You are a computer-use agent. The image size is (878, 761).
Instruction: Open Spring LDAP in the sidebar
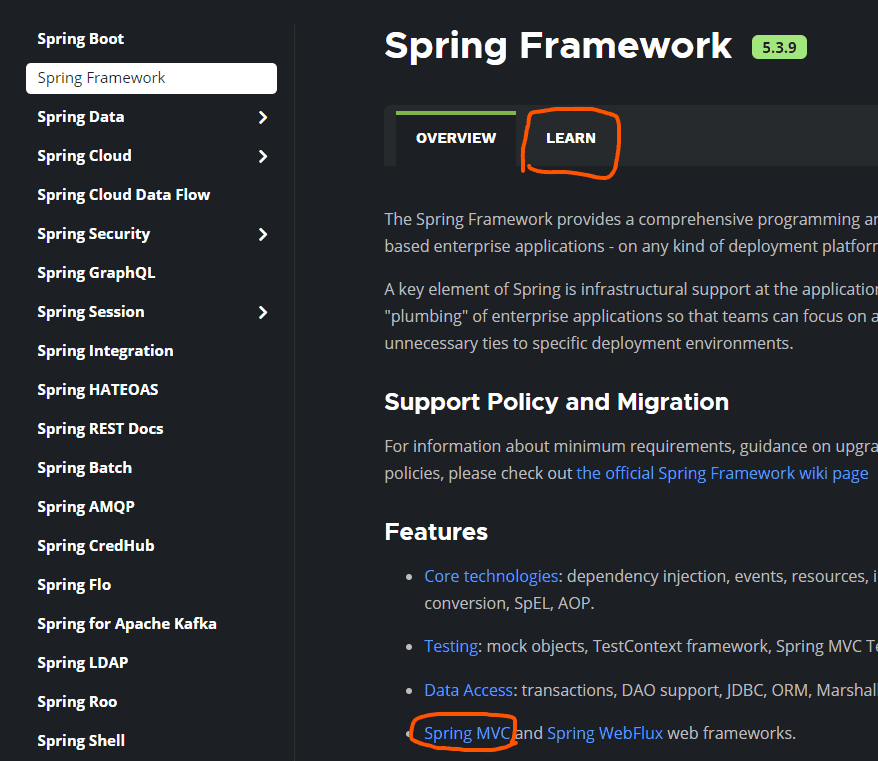pyautogui.click(x=82, y=663)
